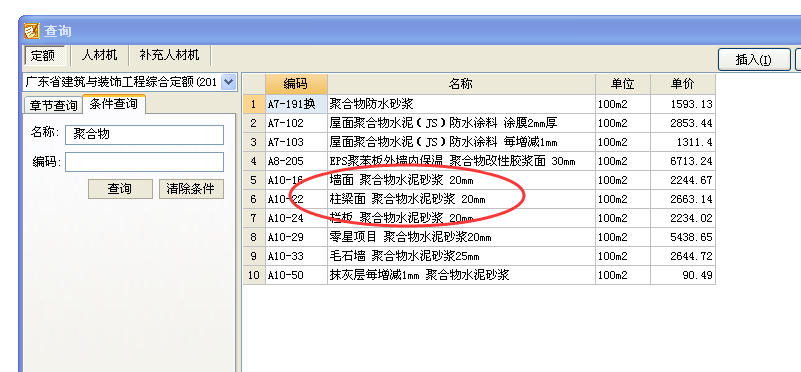Open the 人材机 tab
801x372 pixels.
99,55
